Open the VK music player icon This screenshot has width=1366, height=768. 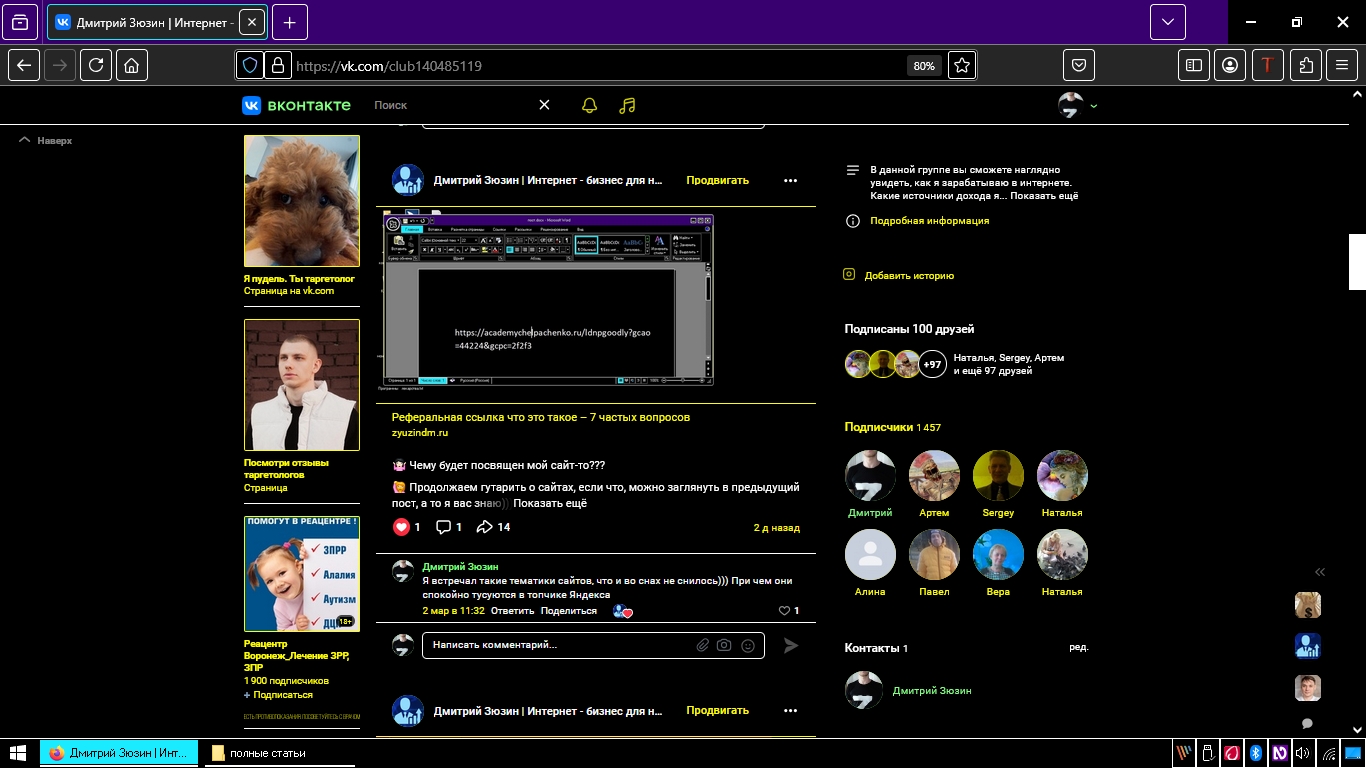coord(627,105)
